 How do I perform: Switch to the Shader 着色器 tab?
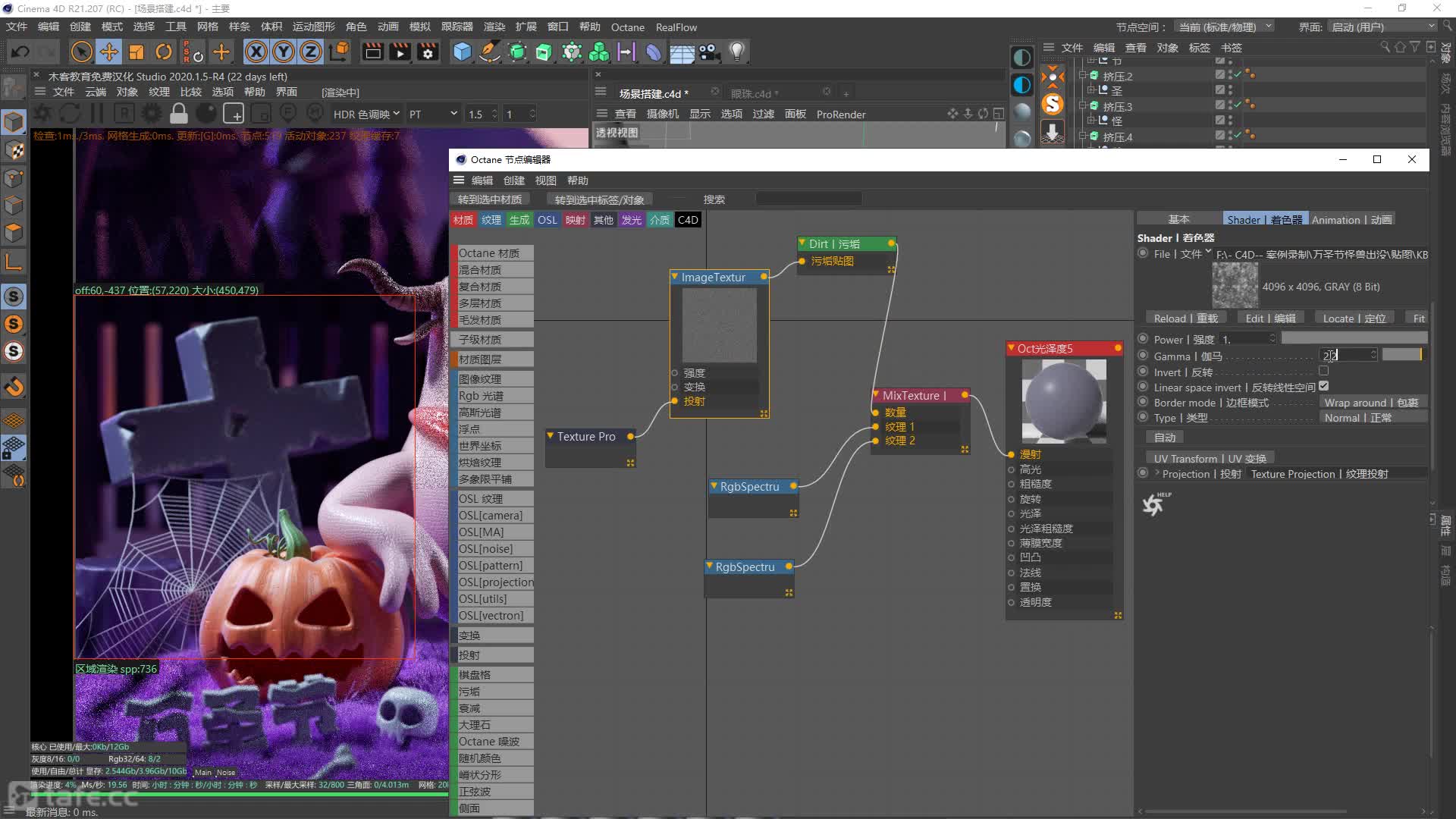pos(1265,219)
